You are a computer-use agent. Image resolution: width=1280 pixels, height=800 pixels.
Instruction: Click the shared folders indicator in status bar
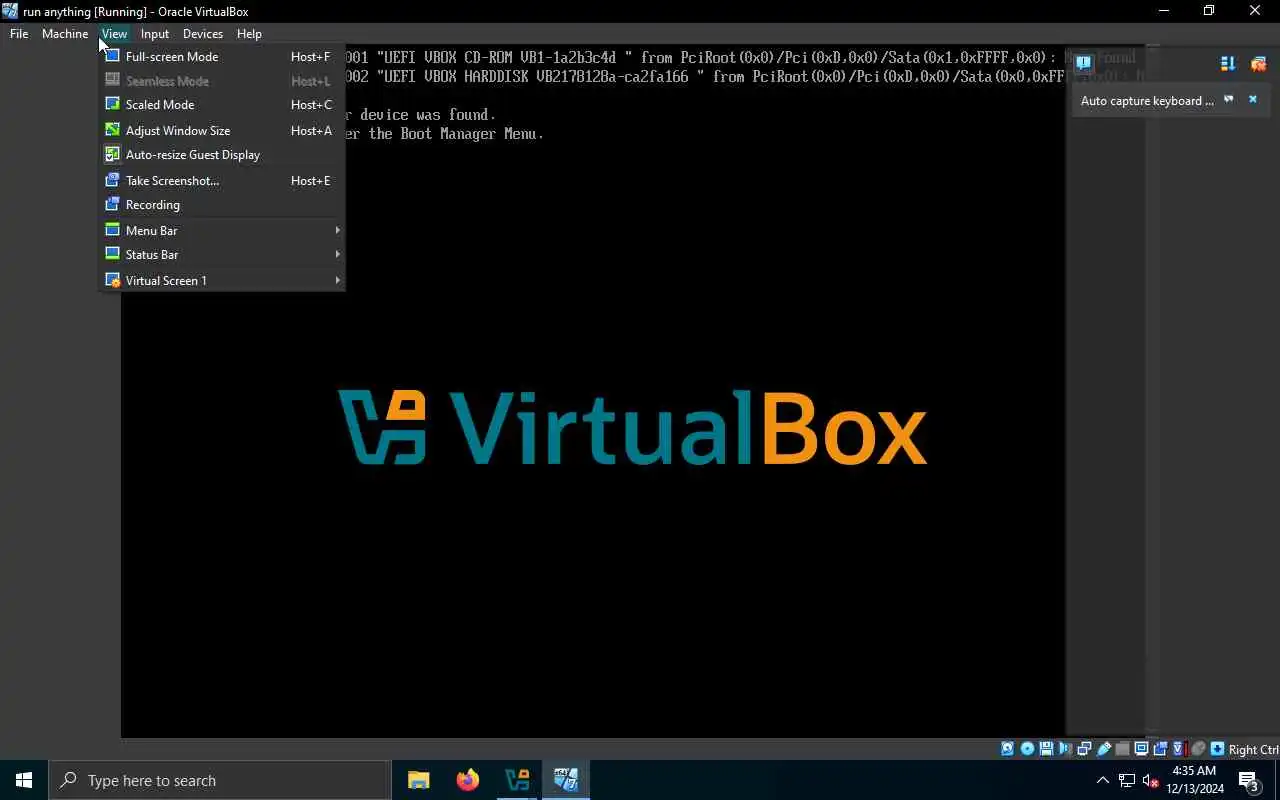pyautogui.click(x=1123, y=749)
